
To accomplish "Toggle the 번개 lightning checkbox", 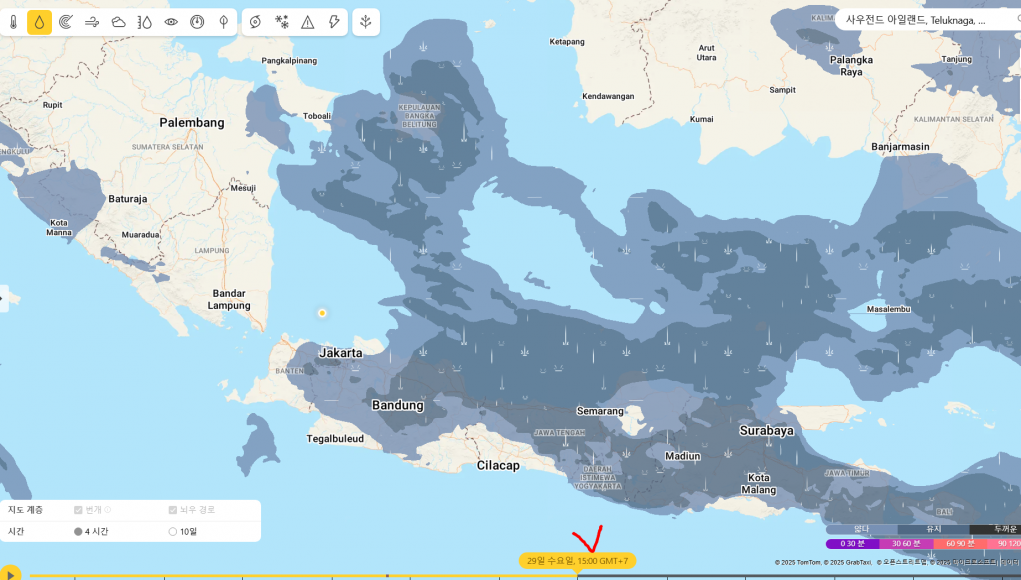I will (79, 510).
